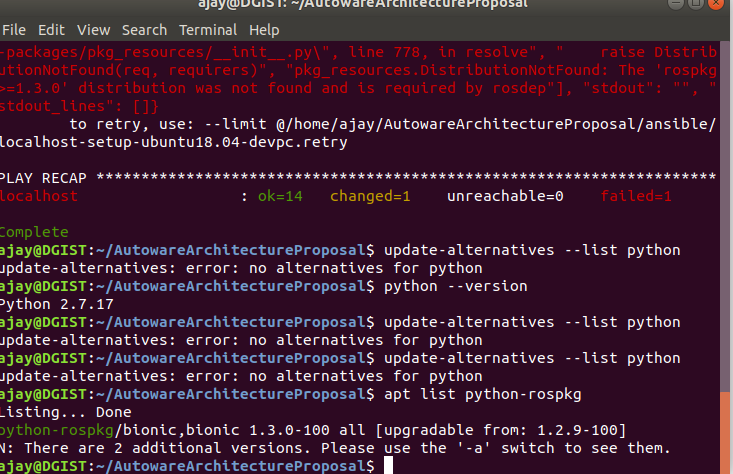Open the Terminal menu

208,30
